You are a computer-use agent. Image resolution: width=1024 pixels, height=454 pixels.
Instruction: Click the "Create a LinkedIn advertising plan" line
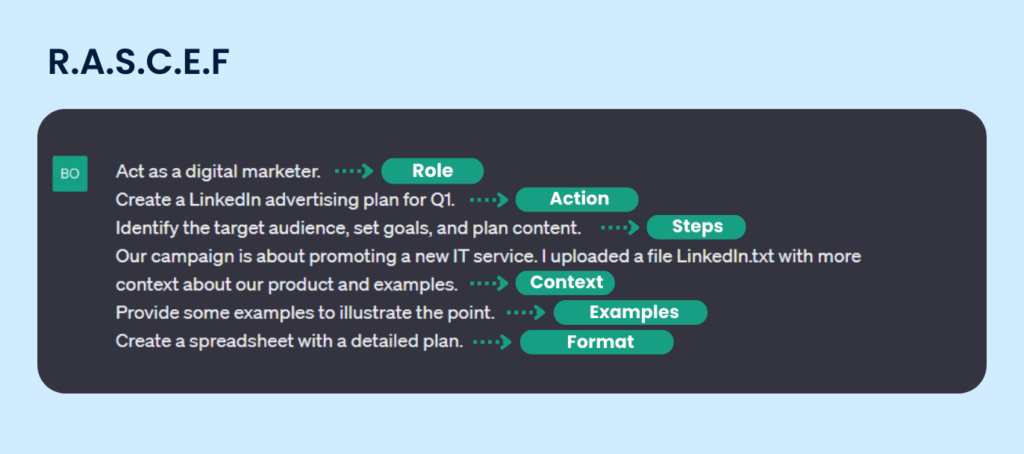(x=285, y=199)
